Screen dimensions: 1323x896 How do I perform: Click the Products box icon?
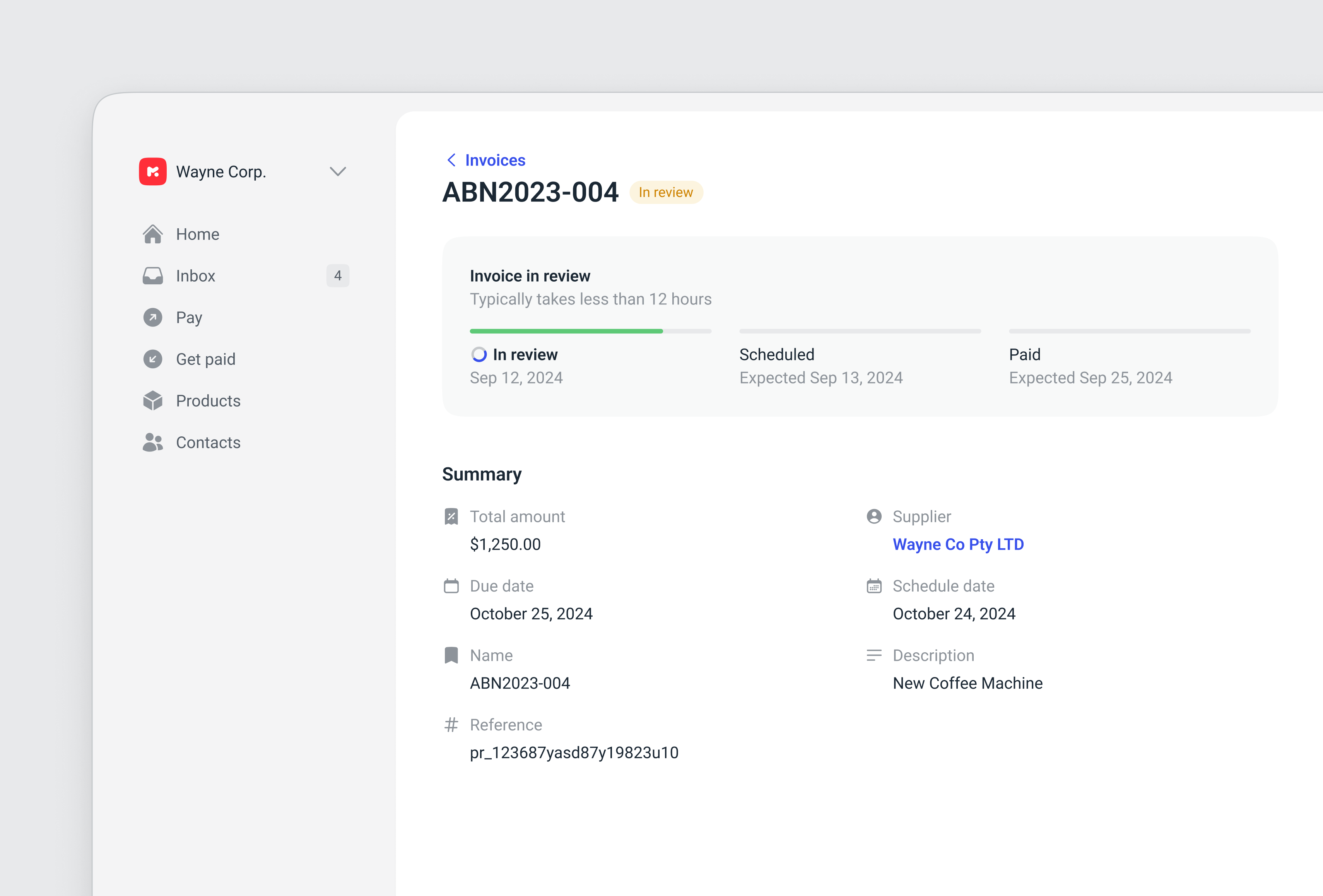(x=152, y=401)
